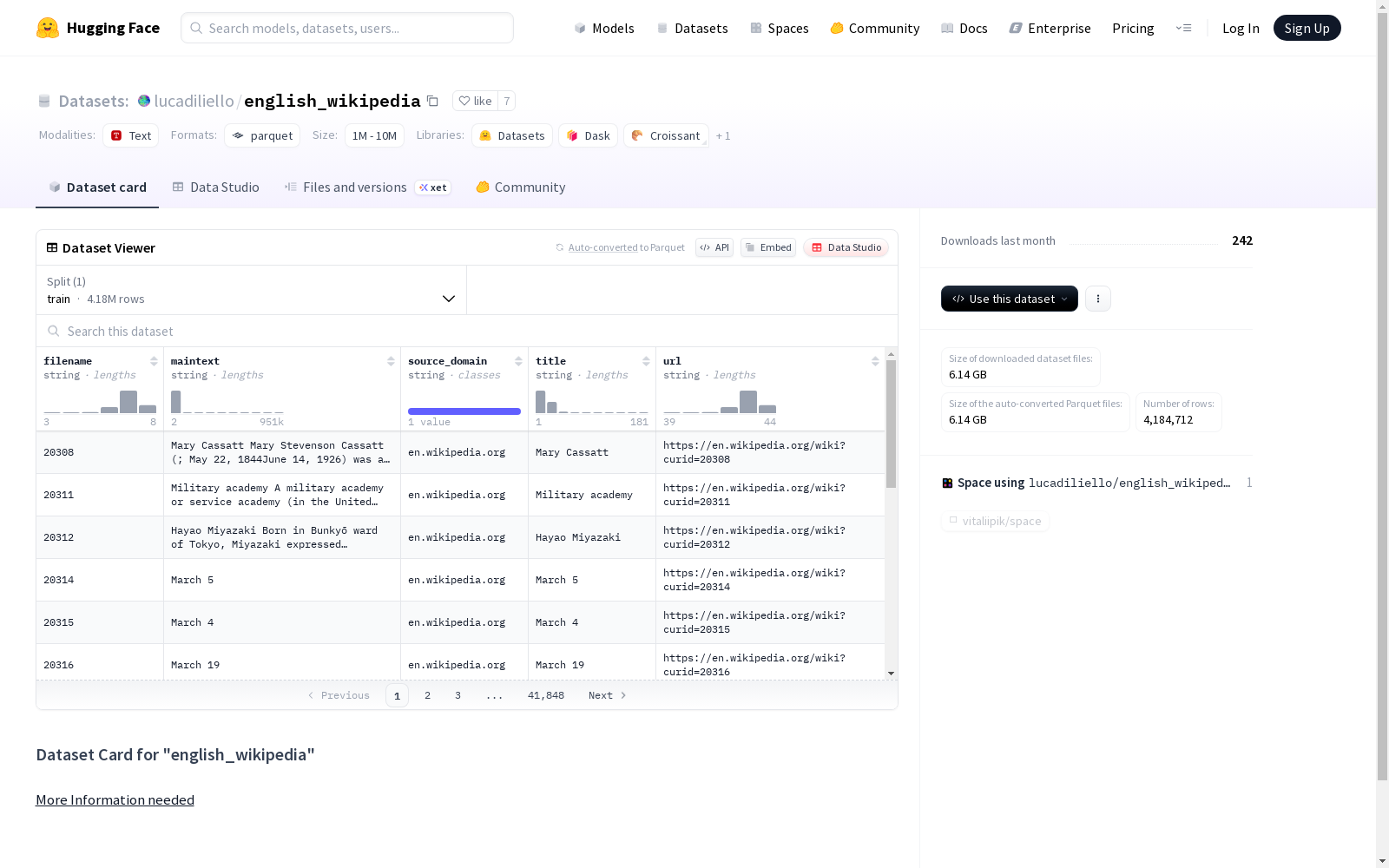Jump to last page 41,848
Image resolution: width=1389 pixels, height=868 pixels.
pyautogui.click(x=546, y=695)
